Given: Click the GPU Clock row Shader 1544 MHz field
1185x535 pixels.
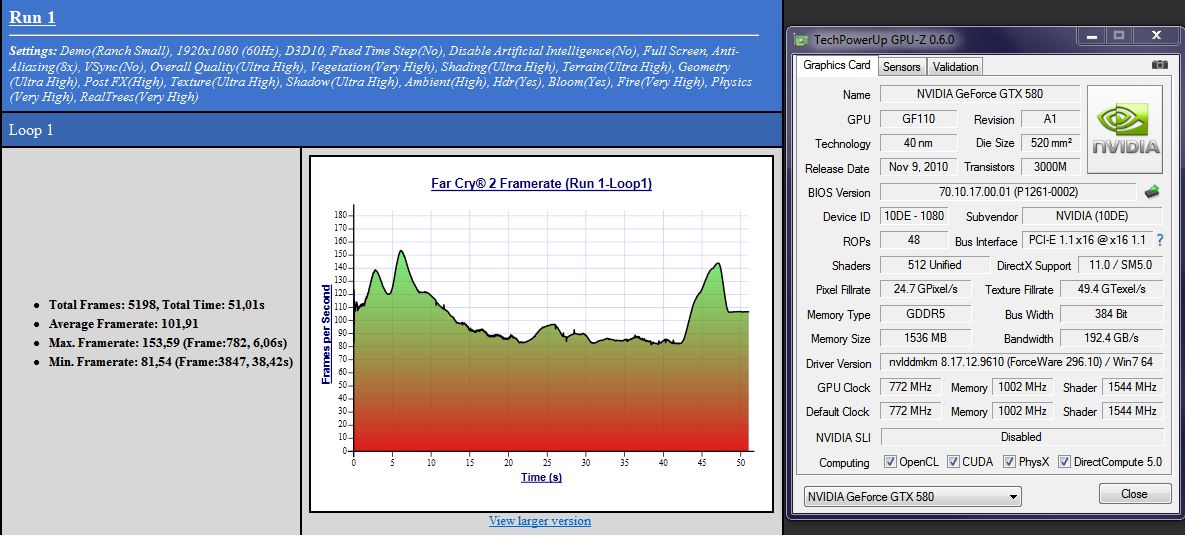Looking at the screenshot, I should [1133, 387].
